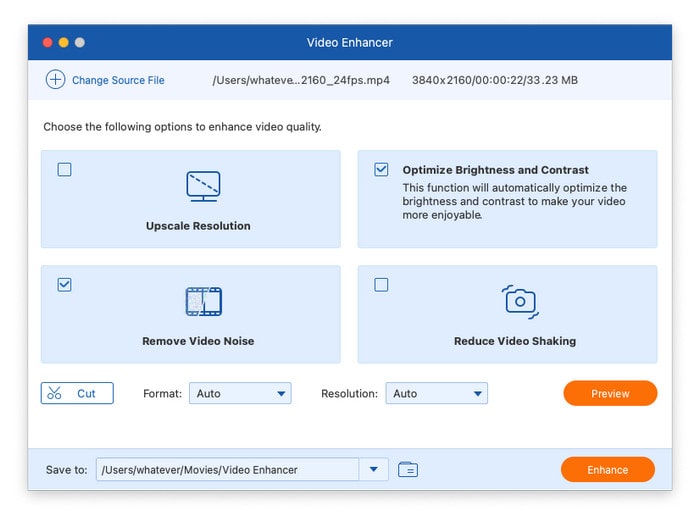
Task: Select the Optimize Brightness and Contrast label
Action: 495,170
